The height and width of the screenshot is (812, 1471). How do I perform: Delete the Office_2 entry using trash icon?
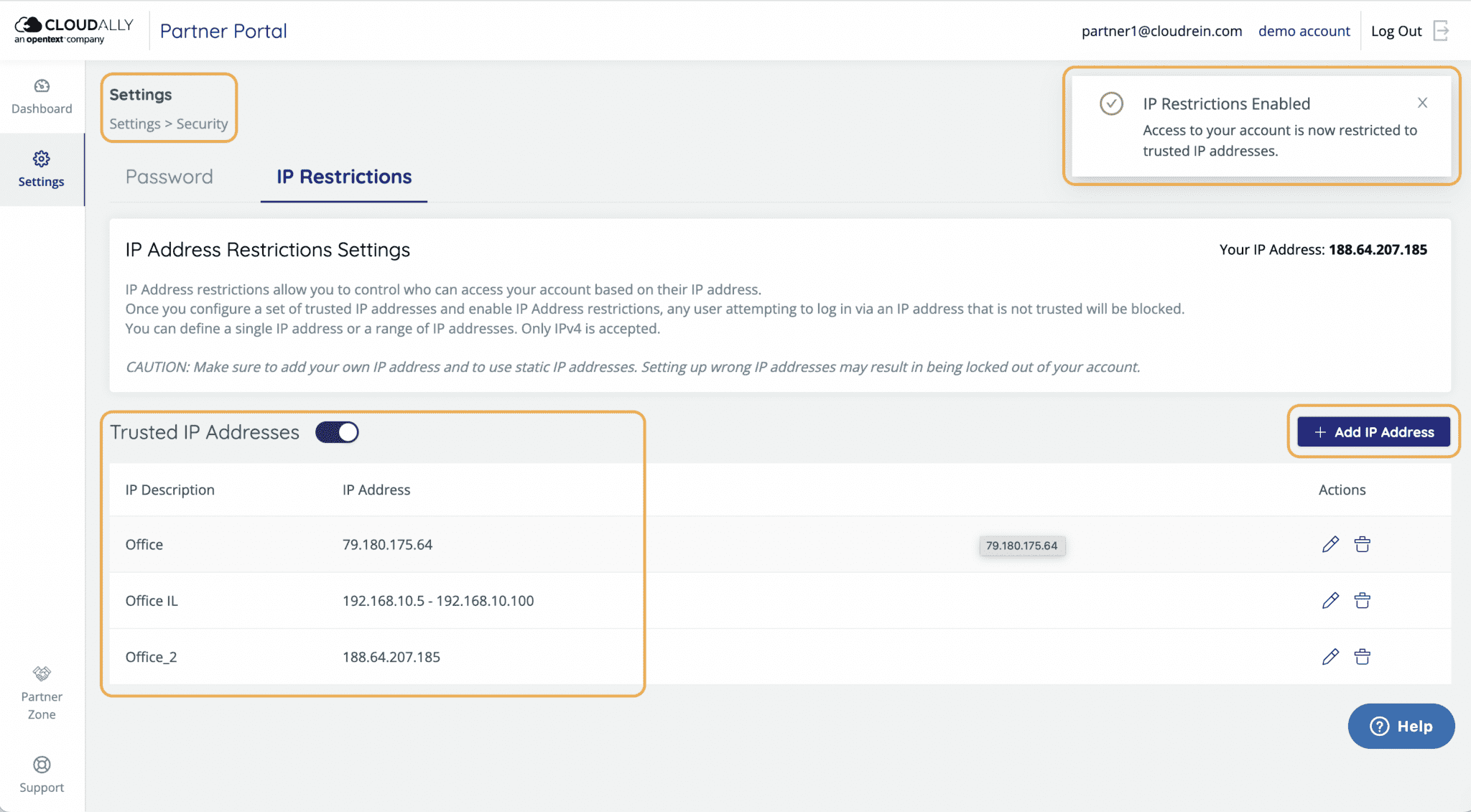point(1363,656)
